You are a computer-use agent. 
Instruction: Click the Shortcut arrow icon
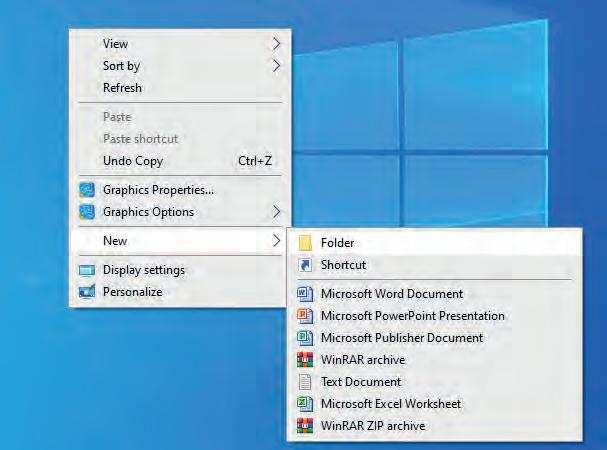(x=305, y=265)
